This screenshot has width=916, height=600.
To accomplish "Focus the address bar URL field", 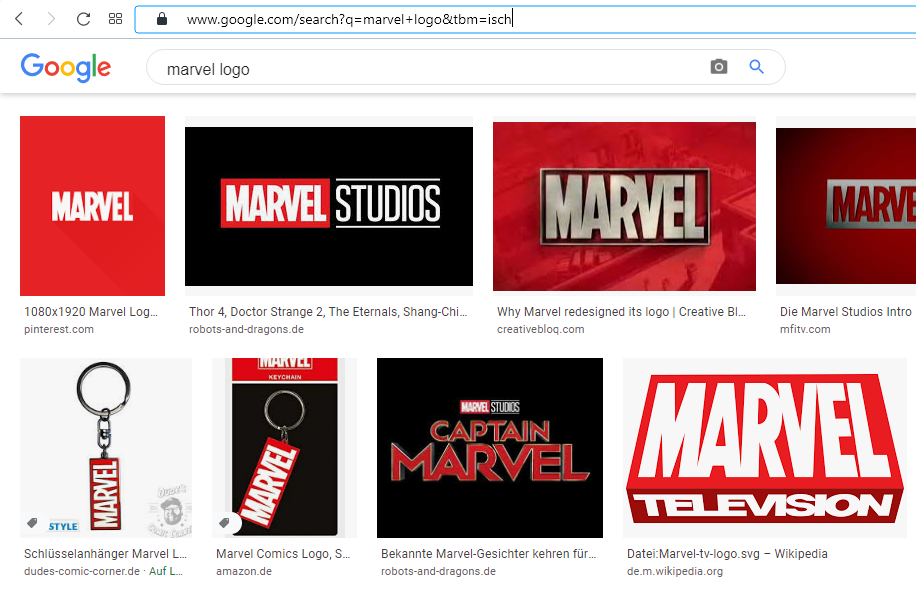I will (x=526, y=19).
